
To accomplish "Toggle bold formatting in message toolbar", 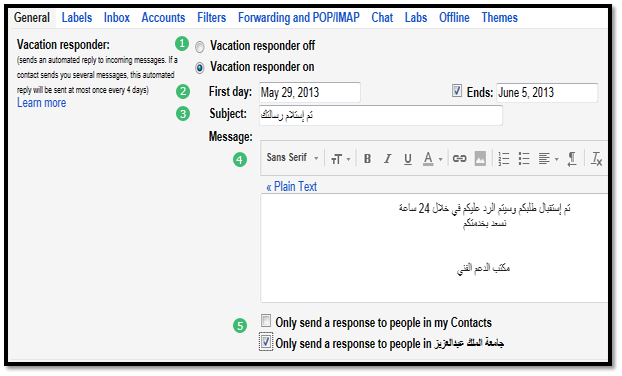I will tap(367, 159).
